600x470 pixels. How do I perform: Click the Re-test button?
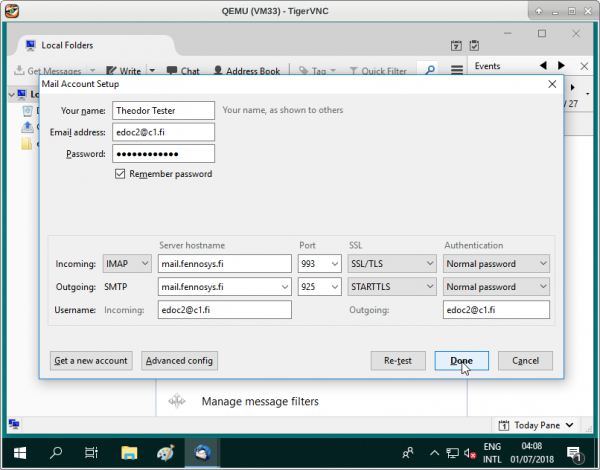(398, 361)
